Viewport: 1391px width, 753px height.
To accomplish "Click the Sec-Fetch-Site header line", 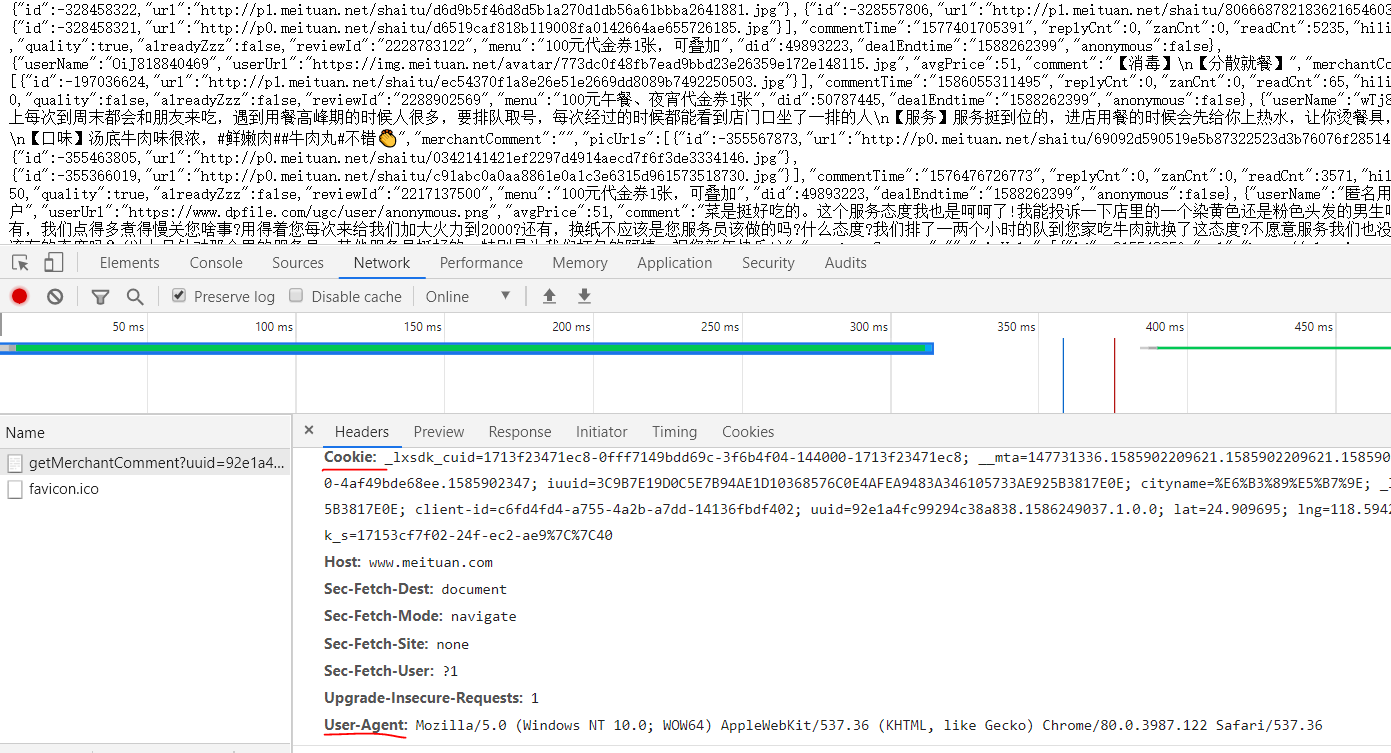I will [x=396, y=644].
